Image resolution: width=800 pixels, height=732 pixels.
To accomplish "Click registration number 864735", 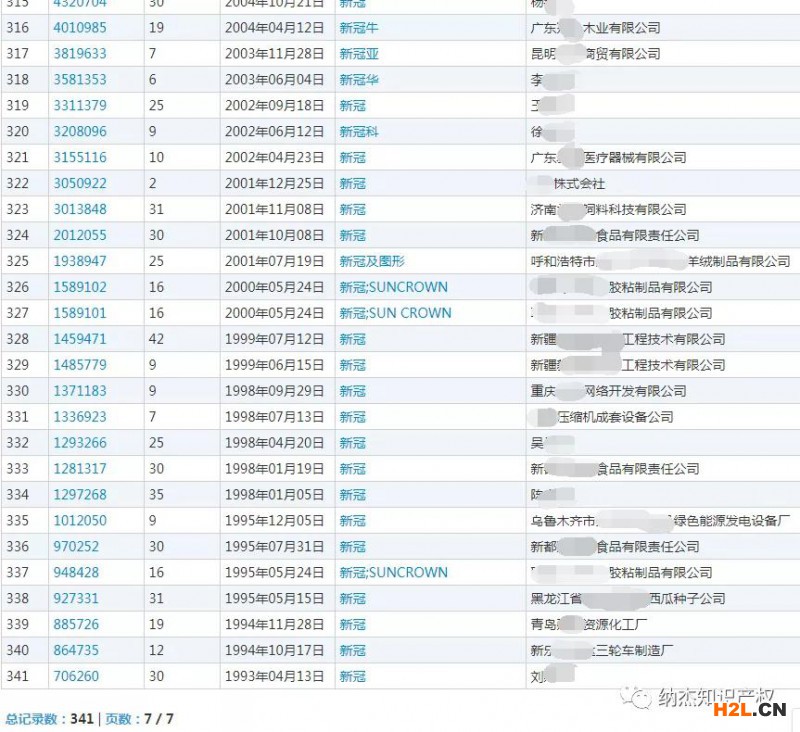I will [x=76, y=651].
